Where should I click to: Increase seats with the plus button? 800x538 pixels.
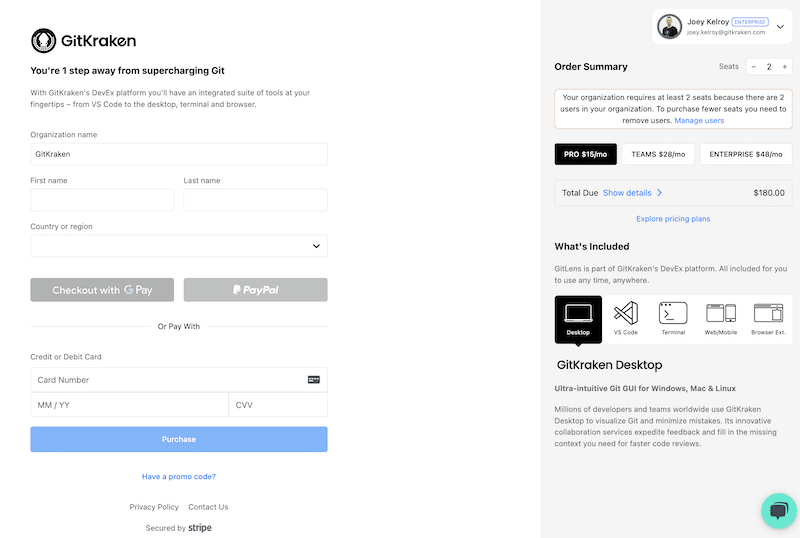click(x=784, y=67)
